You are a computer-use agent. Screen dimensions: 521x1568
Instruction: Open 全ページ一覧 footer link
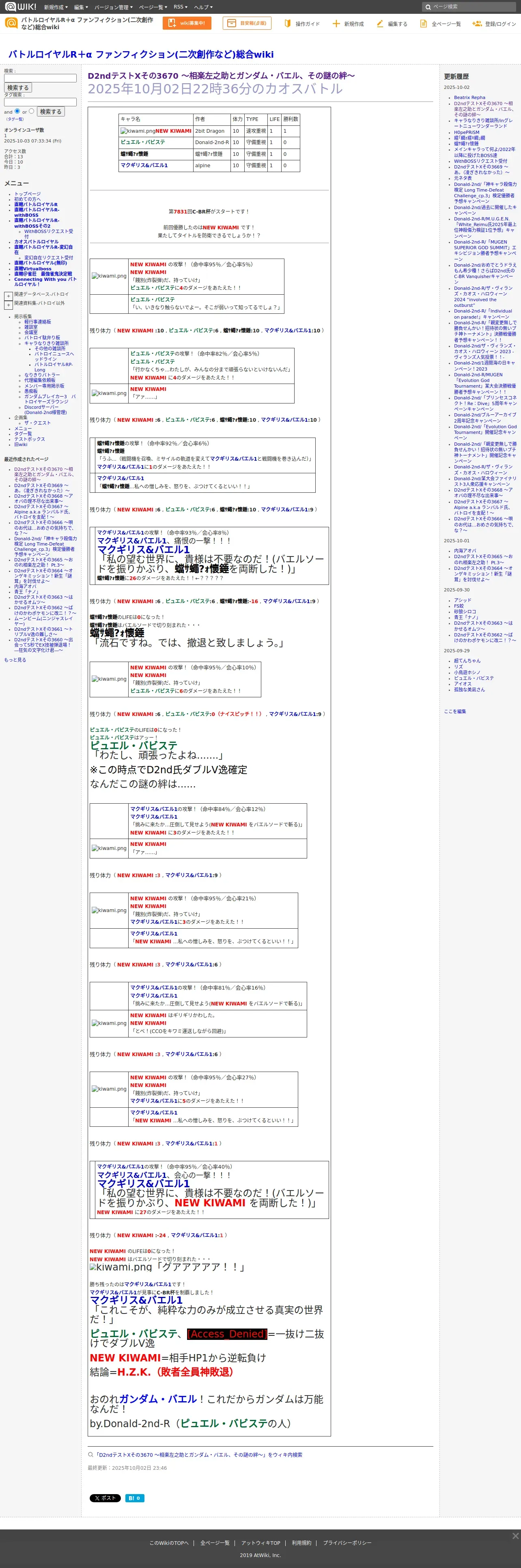click(215, 1543)
